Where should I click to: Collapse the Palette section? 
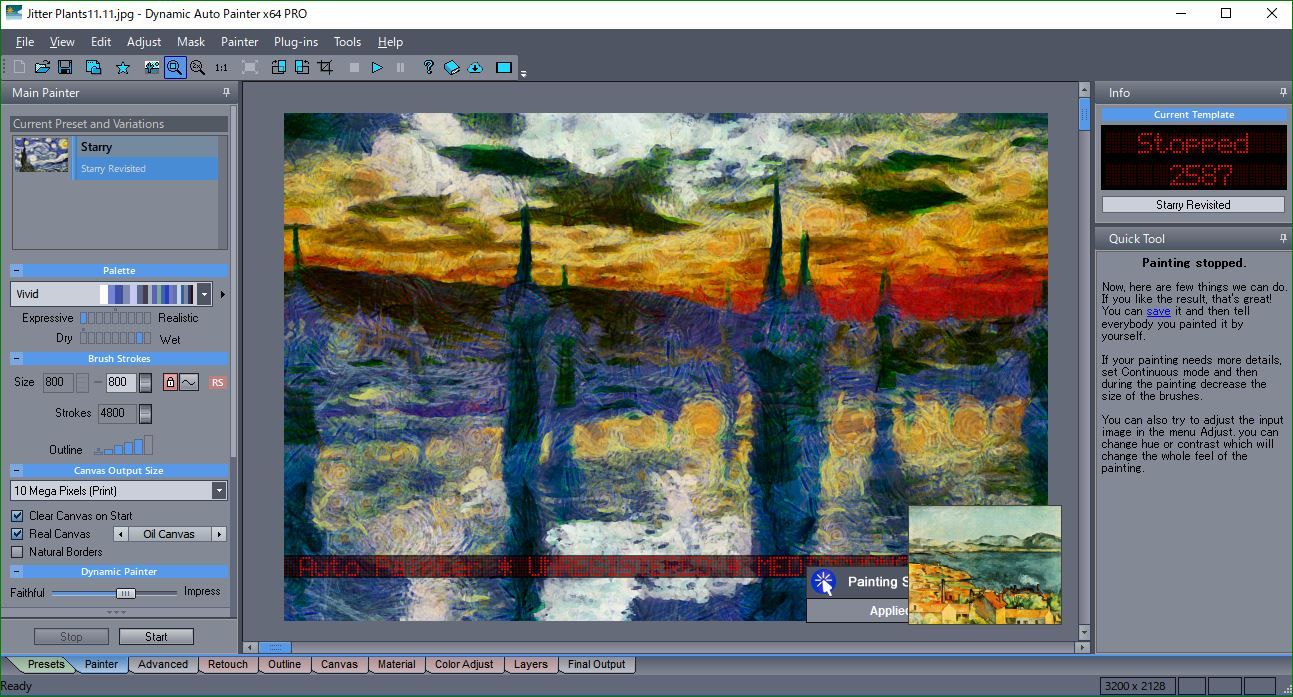(x=17, y=270)
